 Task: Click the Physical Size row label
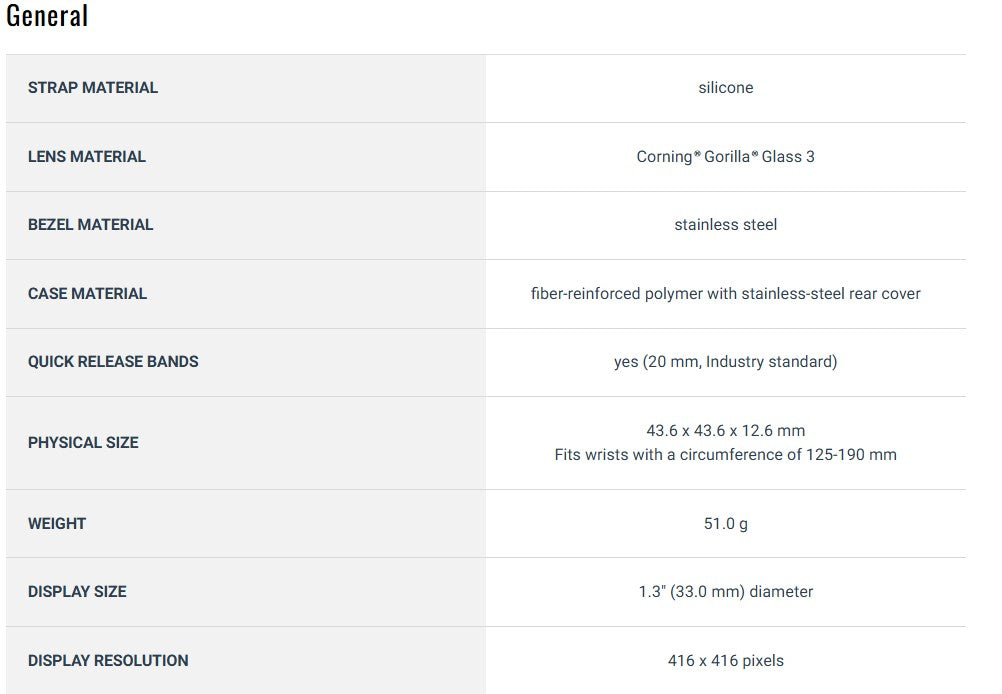coord(83,443)
